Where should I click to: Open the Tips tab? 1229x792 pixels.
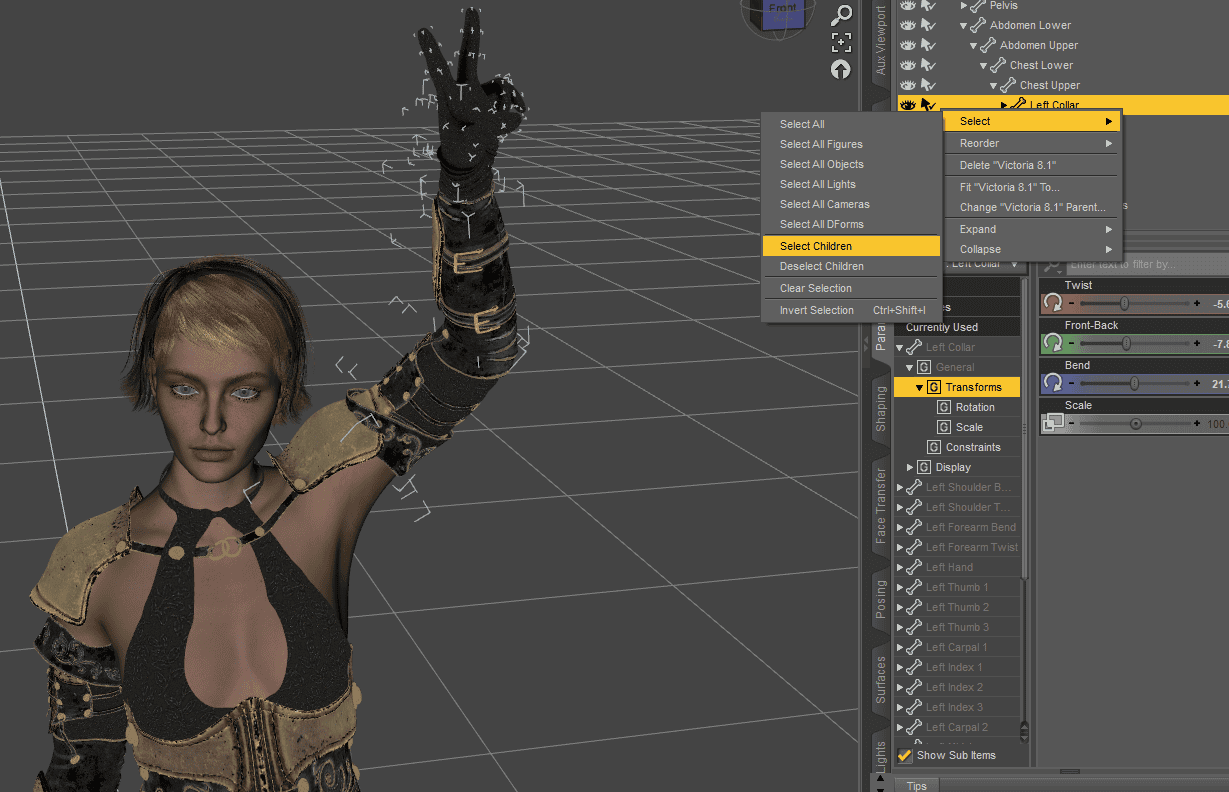[916, 785]
